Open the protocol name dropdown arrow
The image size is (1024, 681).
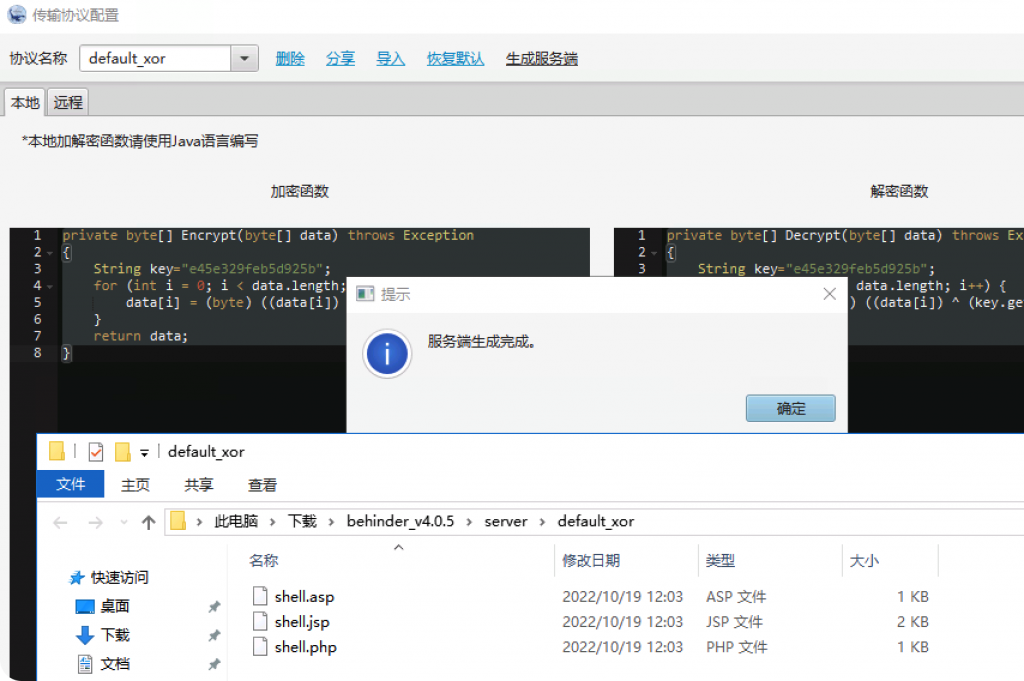click(244, 58)
